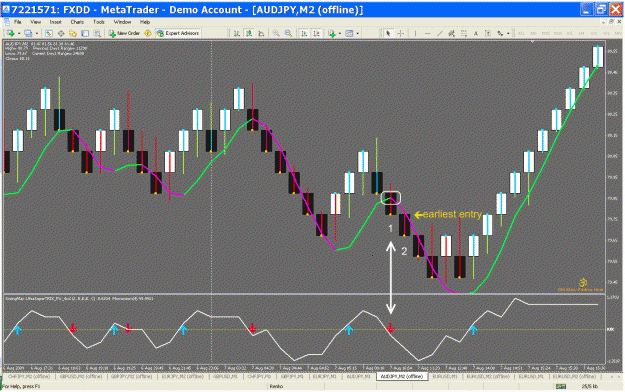The width and height of the screenshot is (625, 392).
Task: Toggle chart Auto Scroll
Action: click(x=304, y=33)
